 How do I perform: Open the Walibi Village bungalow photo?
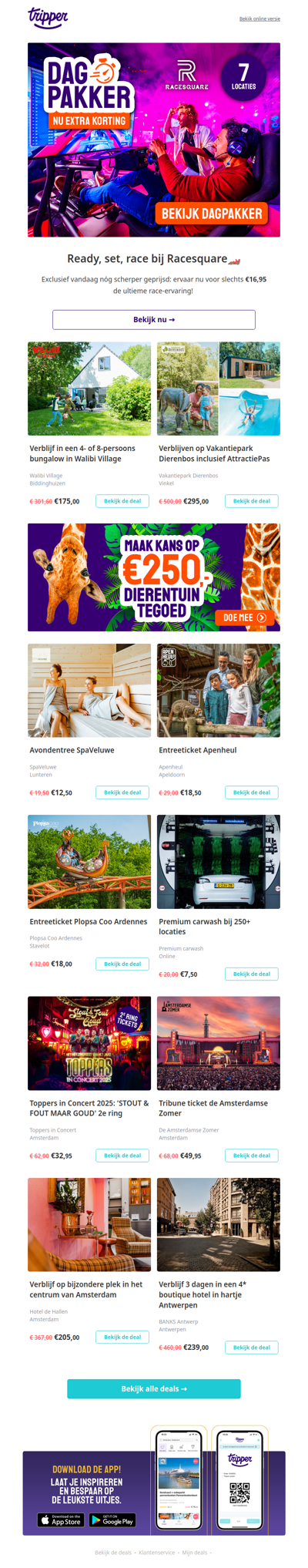tap(89, 389)
